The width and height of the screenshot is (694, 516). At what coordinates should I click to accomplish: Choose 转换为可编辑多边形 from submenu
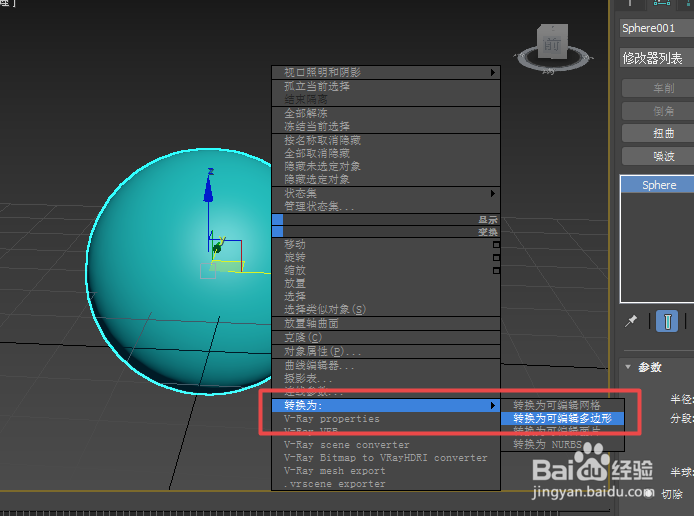(562, 418)
